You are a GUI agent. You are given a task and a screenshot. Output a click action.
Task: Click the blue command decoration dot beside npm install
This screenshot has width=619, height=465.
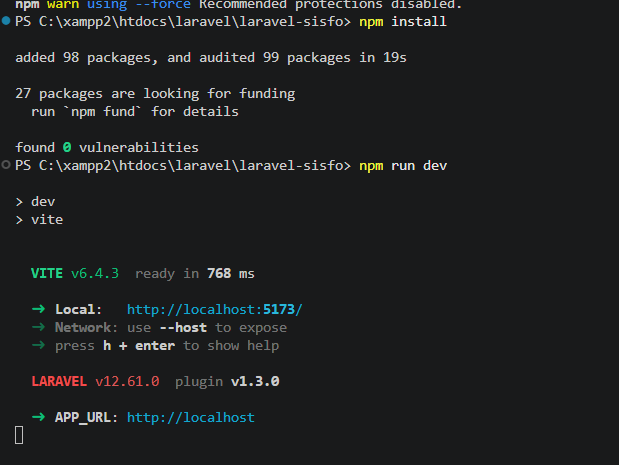[x=6, y=21]
